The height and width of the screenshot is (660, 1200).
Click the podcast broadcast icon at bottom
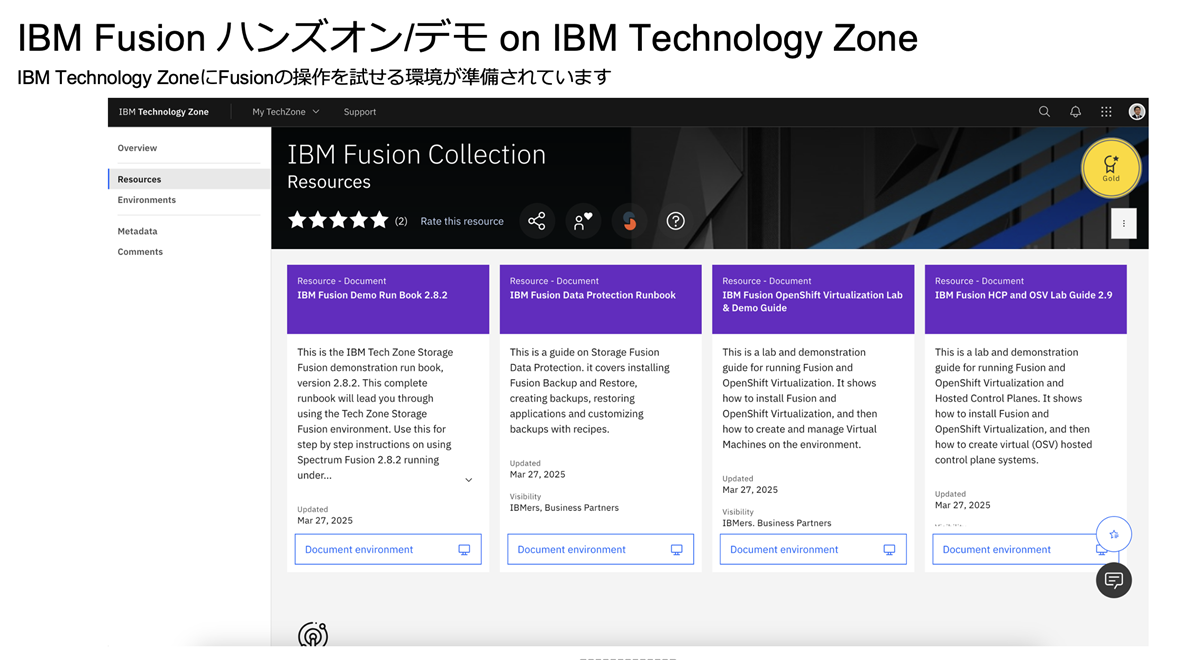click(x=313, y=635)
